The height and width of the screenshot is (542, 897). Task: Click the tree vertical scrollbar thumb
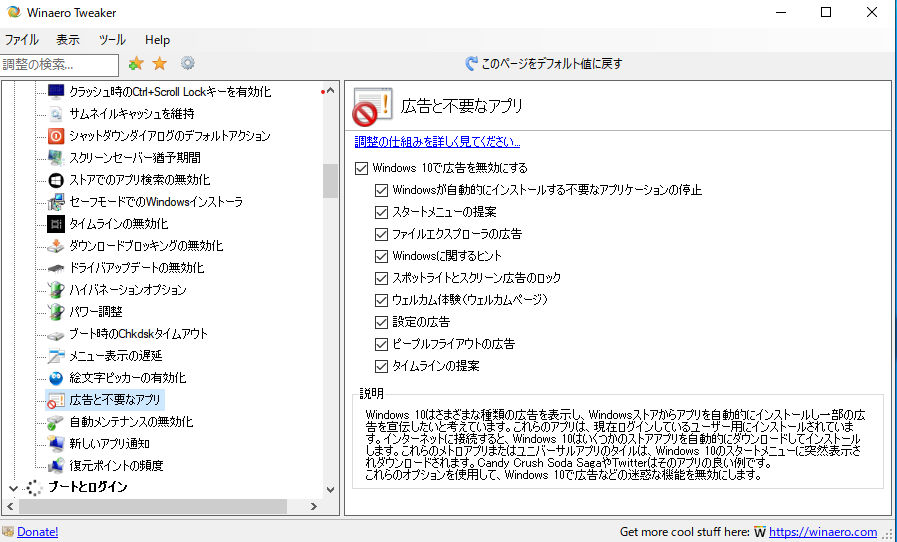pos(330,181)
